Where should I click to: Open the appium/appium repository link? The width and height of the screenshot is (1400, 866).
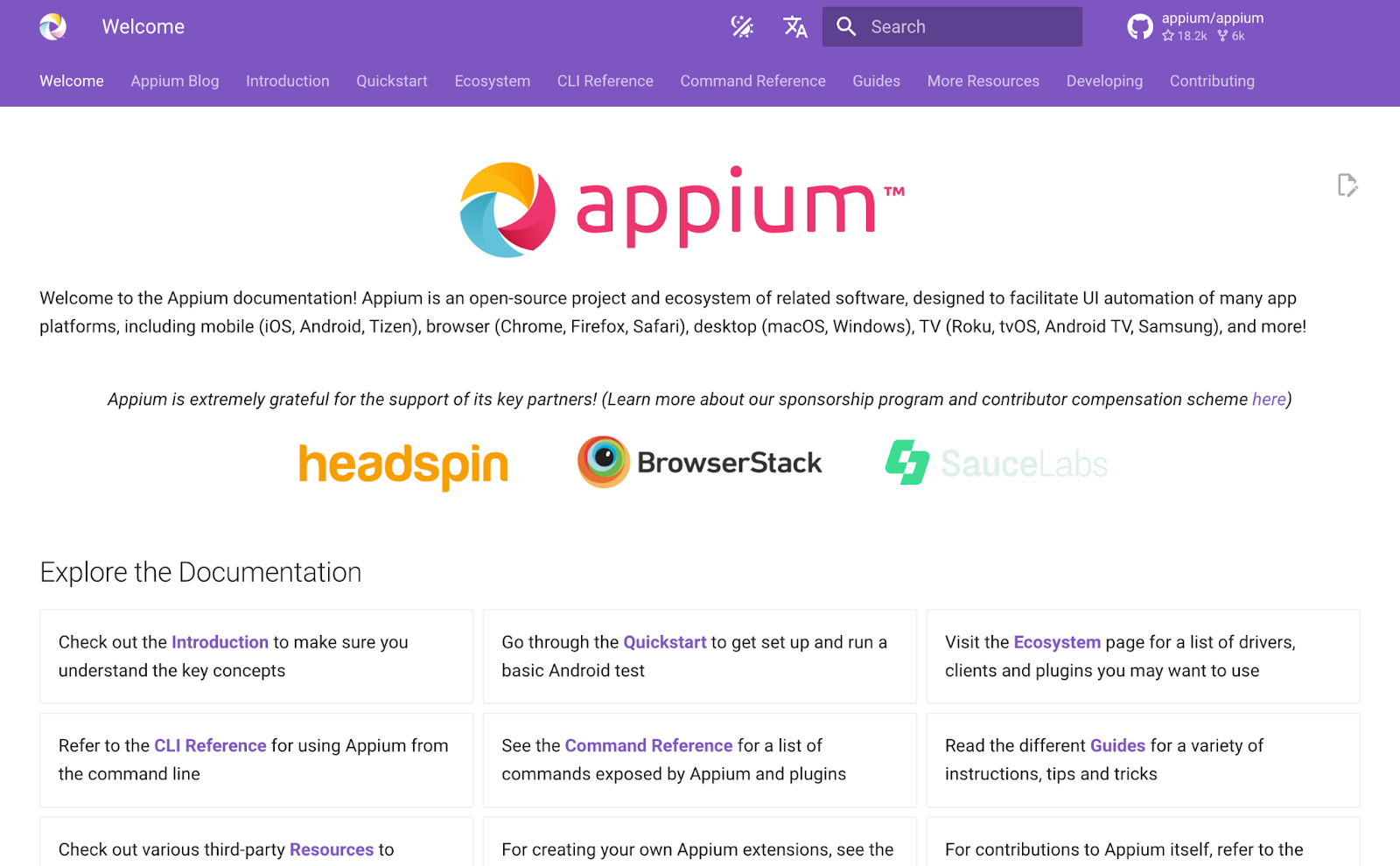point(1212,17)
